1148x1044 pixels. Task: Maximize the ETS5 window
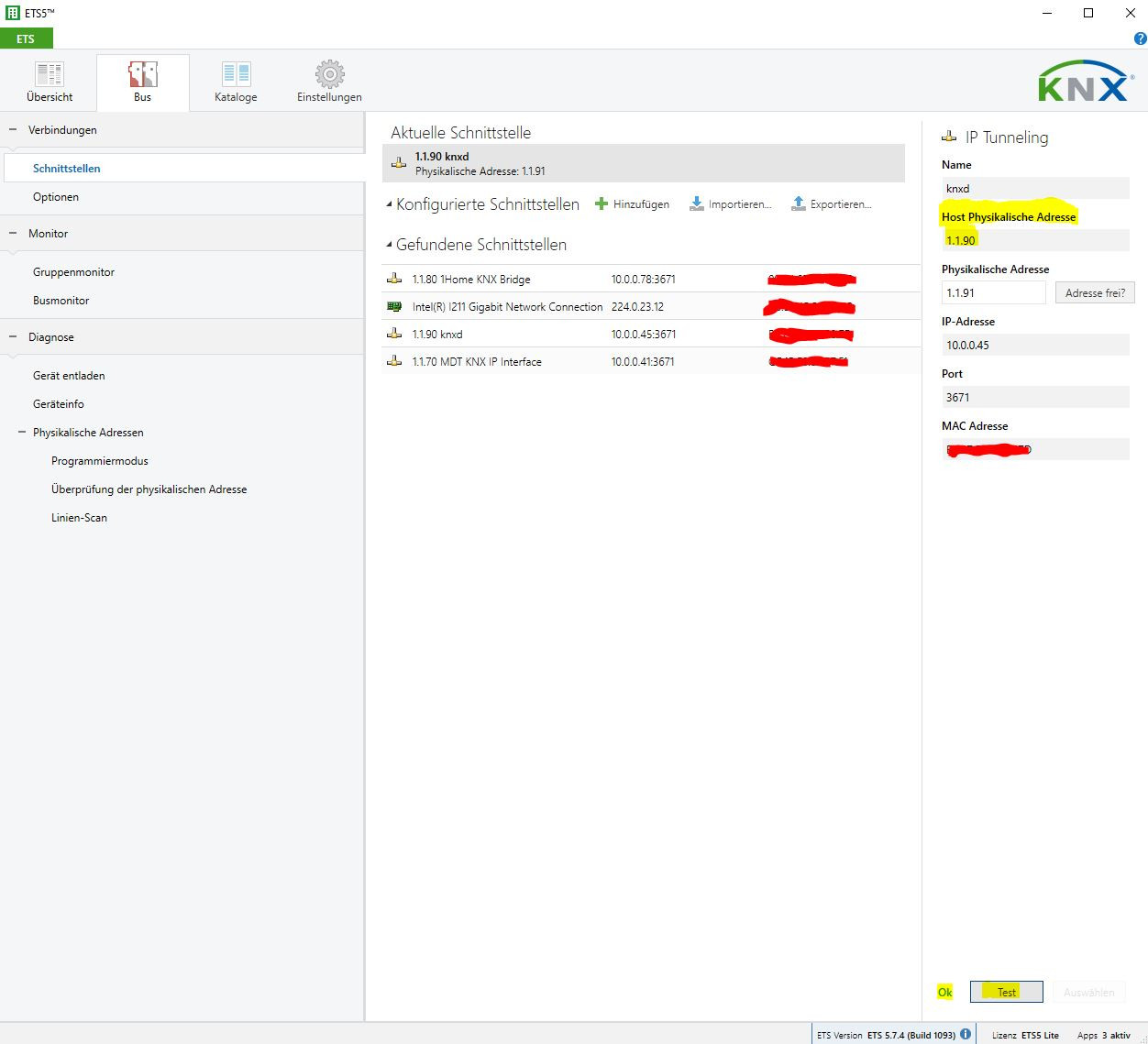(x=1088, y=13)
